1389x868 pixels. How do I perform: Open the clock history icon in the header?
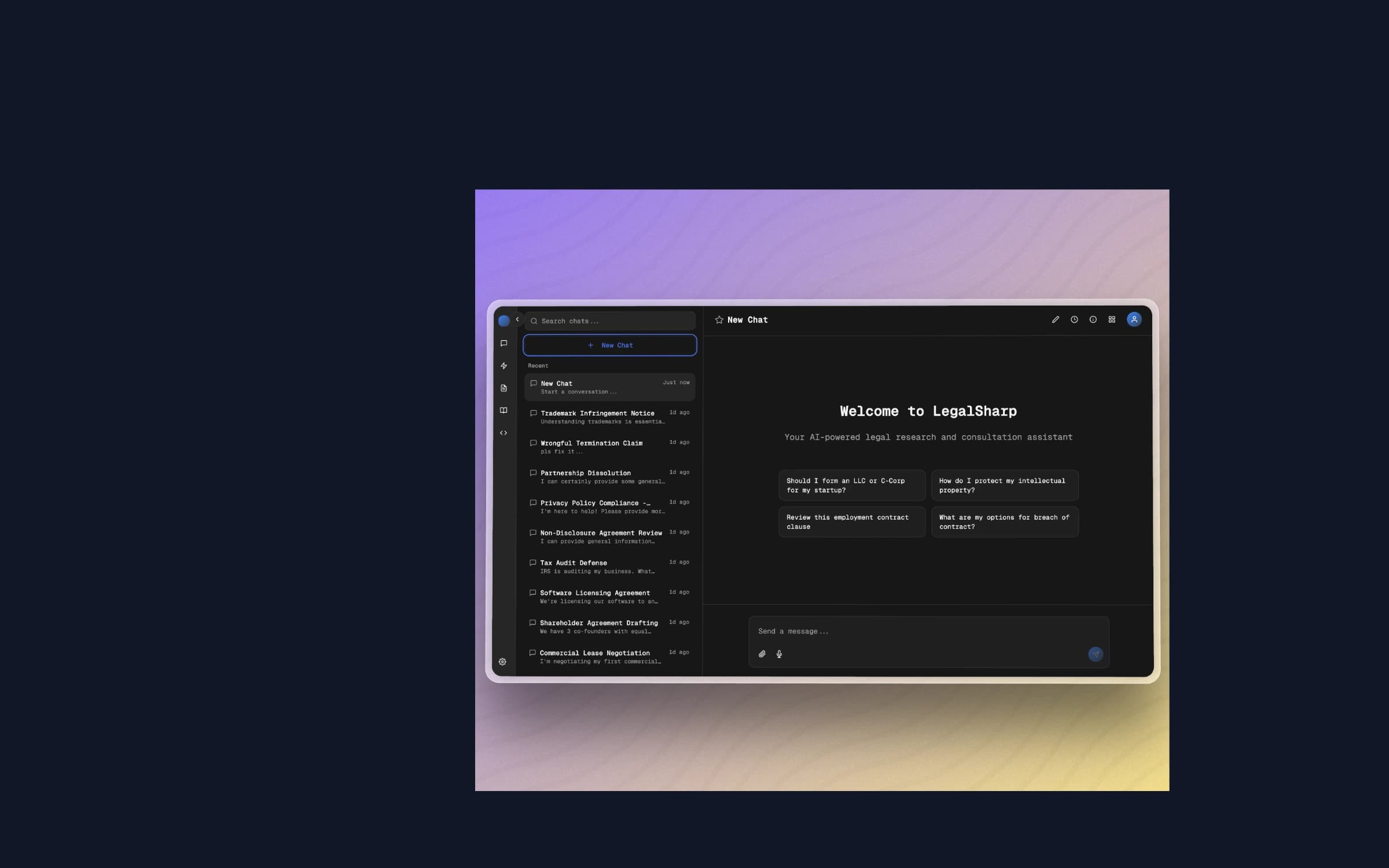click(1074, 319)
